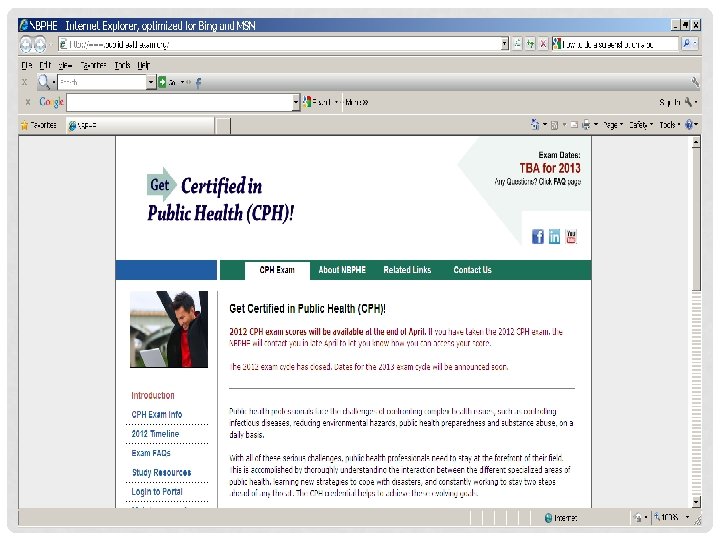
Task: Open the zoom level dropdown in status bar
Action: (x=687, y=518)
